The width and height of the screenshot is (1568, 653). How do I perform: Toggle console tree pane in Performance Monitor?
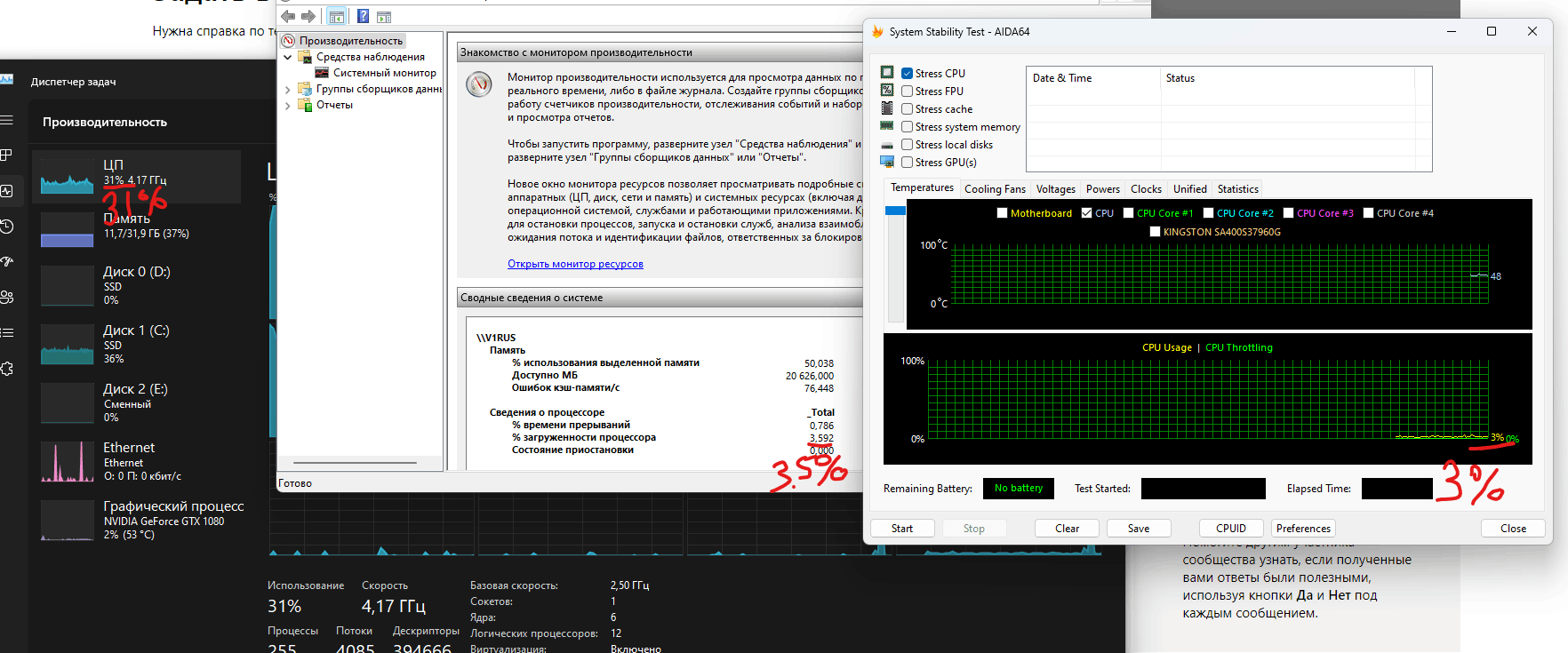pos(337,16)
